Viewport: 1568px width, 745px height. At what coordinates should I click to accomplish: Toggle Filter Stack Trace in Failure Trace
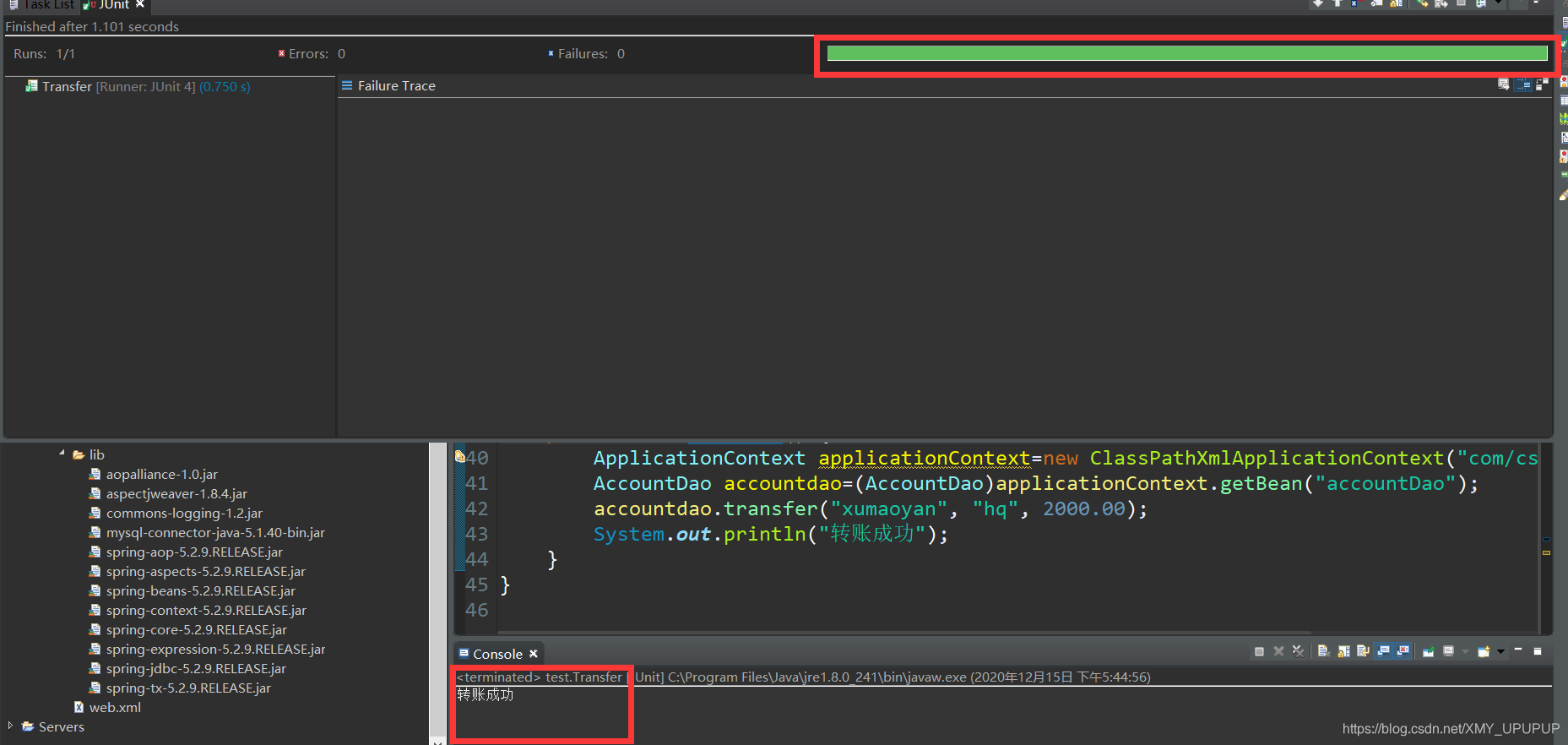pyautogui.click(x=1522, y=84)
